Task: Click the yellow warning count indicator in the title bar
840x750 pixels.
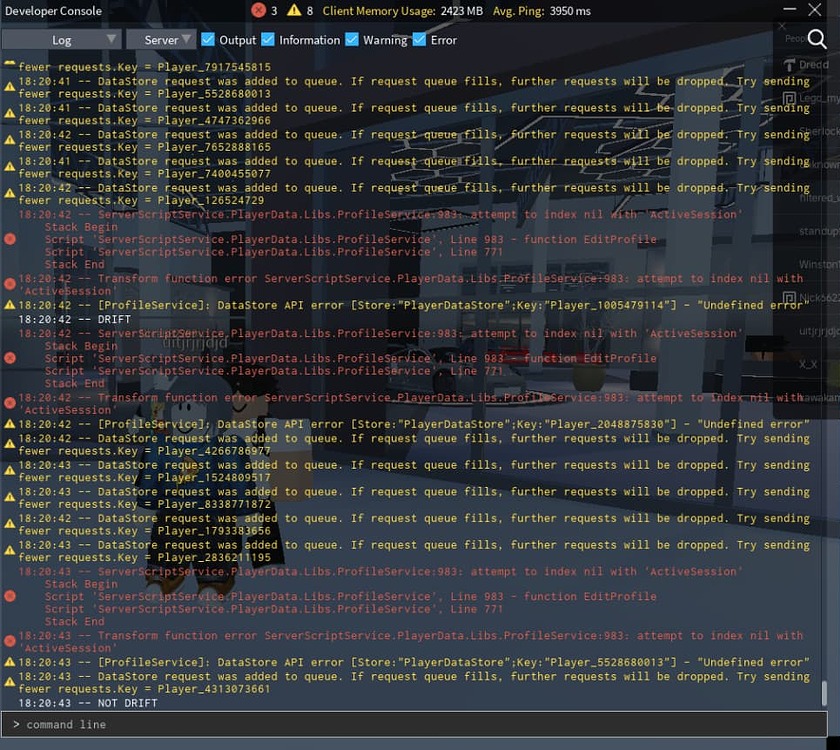Action: click(x=293, y=11)
